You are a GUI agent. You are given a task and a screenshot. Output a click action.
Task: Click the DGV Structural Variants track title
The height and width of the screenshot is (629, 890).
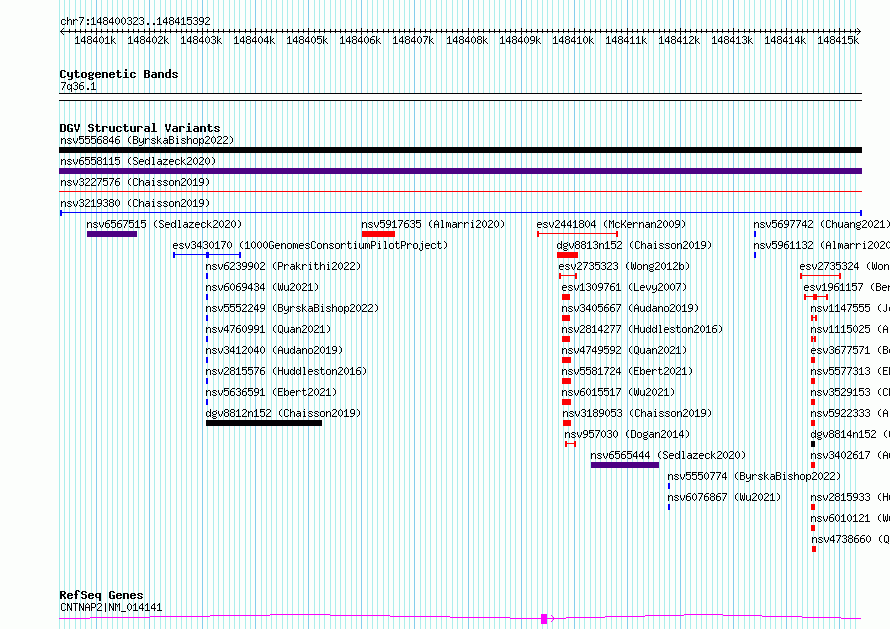click(x=140, y=128)
